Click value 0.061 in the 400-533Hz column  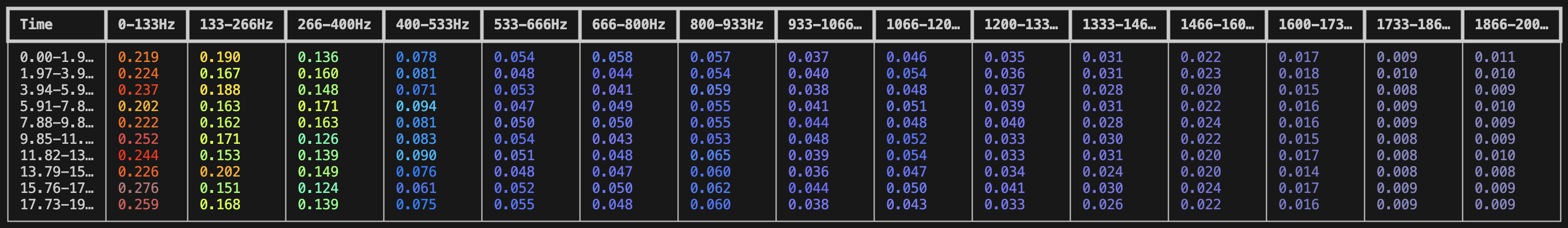[x=416, y=189]
